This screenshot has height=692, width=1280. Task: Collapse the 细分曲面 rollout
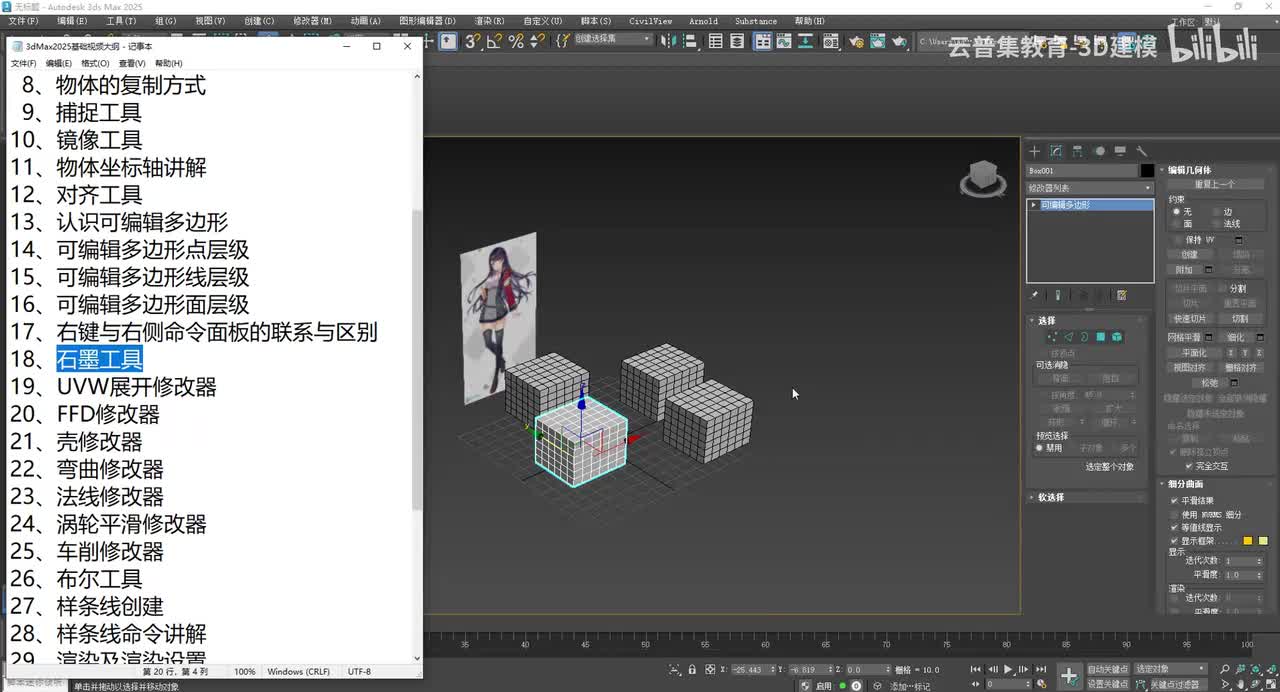point(1218,484)
